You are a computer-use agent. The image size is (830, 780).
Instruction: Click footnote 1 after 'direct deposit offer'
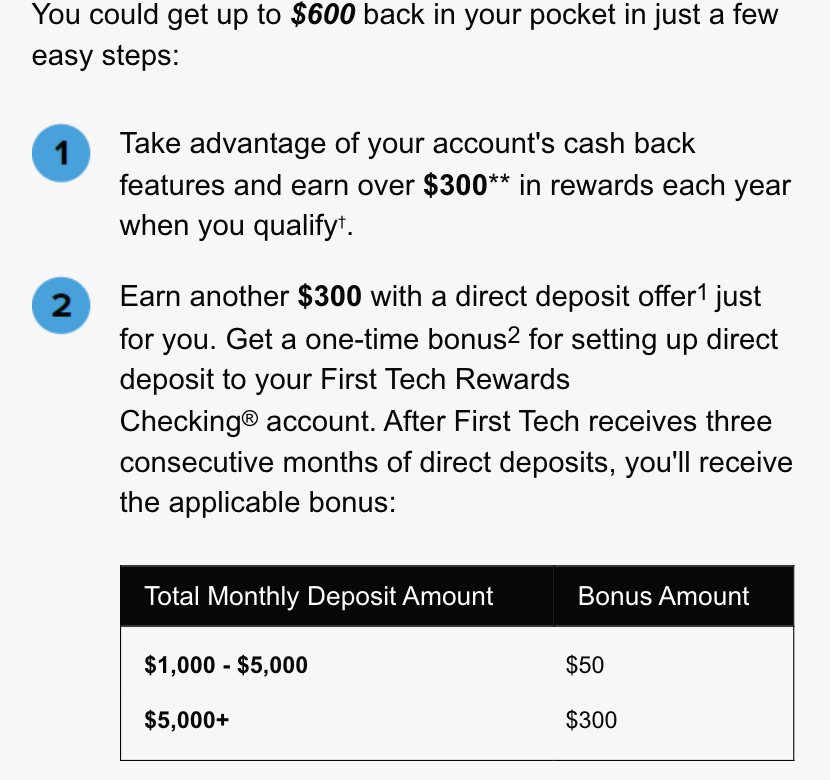pos(702,292)
